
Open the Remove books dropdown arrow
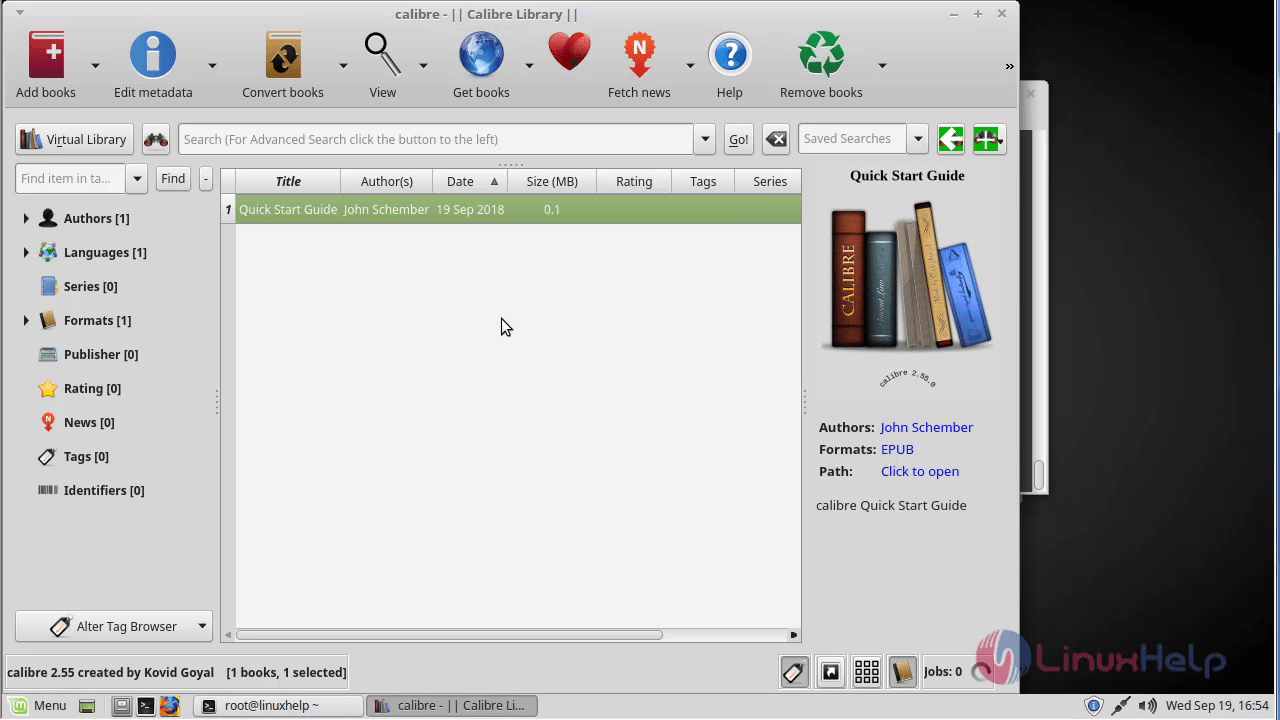point(882,66)
